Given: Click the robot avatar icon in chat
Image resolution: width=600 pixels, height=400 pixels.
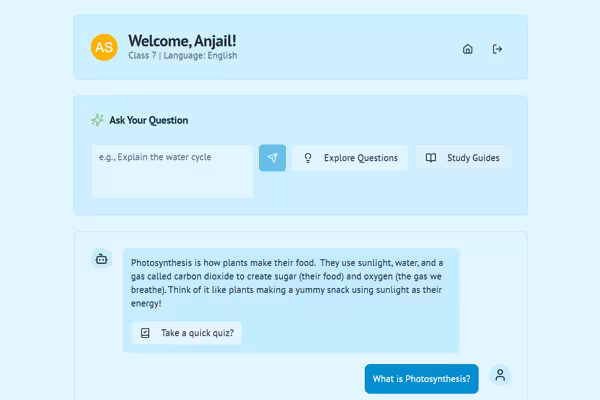Looking at the screenshot, I should click(x=101, y=259).
